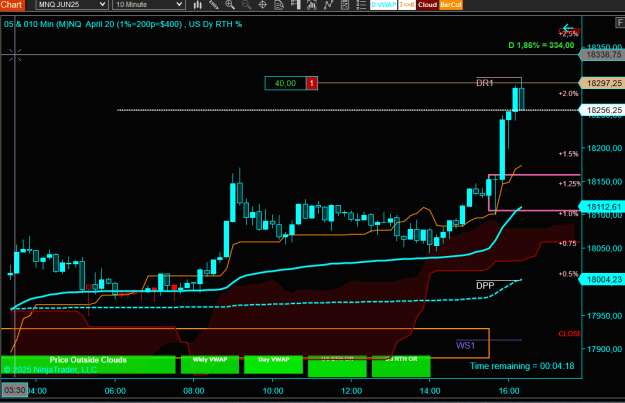Image resolution: width=625 pixels, height=403 pixels.
Task: Click the chart title 05 & 010 Min text
Action: 123,24
